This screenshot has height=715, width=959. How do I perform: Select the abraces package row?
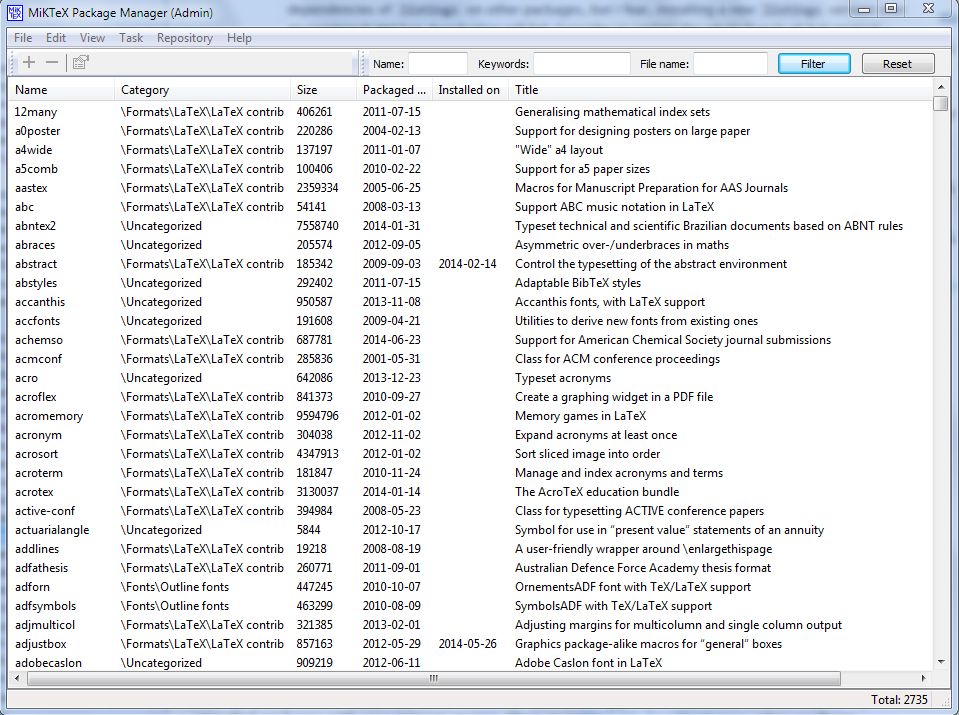[471, 245]
